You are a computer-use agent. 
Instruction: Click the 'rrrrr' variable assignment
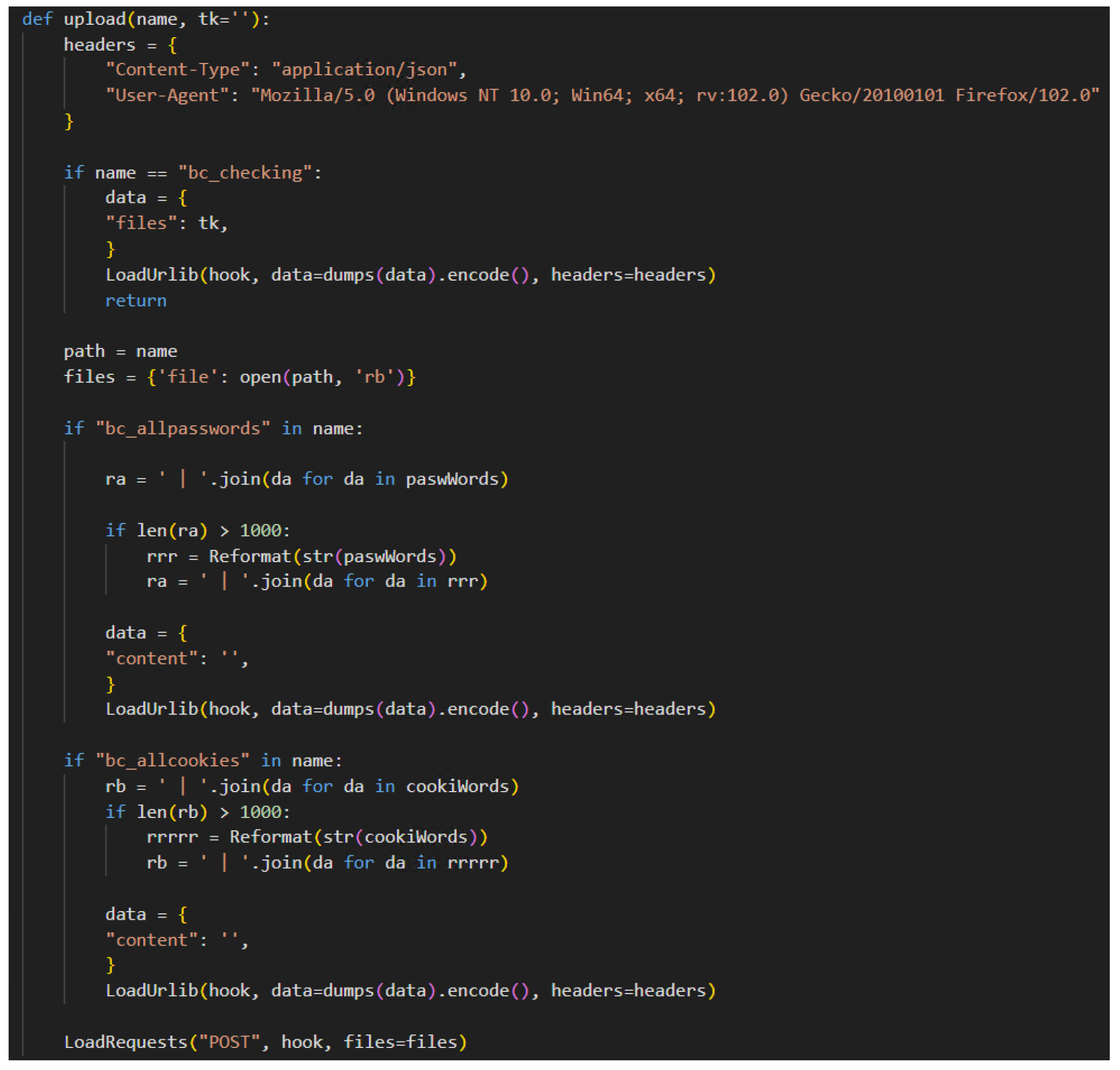[x=172, y=837]
